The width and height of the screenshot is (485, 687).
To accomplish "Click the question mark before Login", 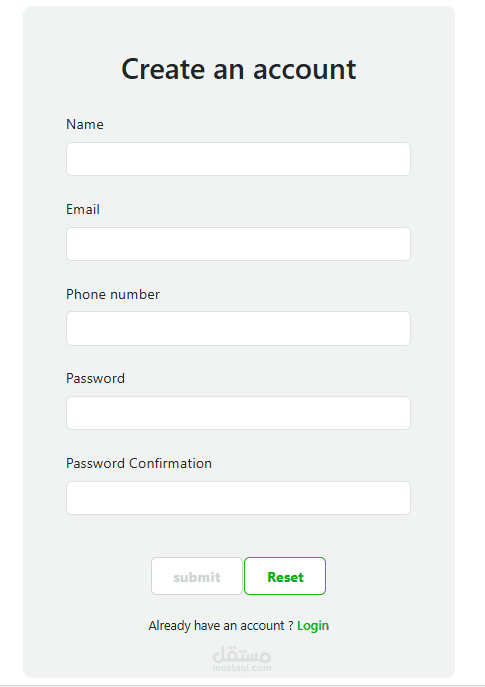I will pos(291,626).
